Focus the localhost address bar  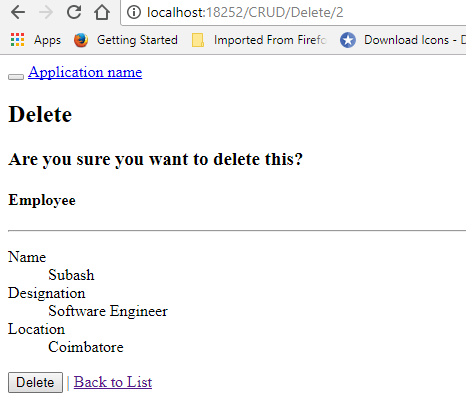293,13
